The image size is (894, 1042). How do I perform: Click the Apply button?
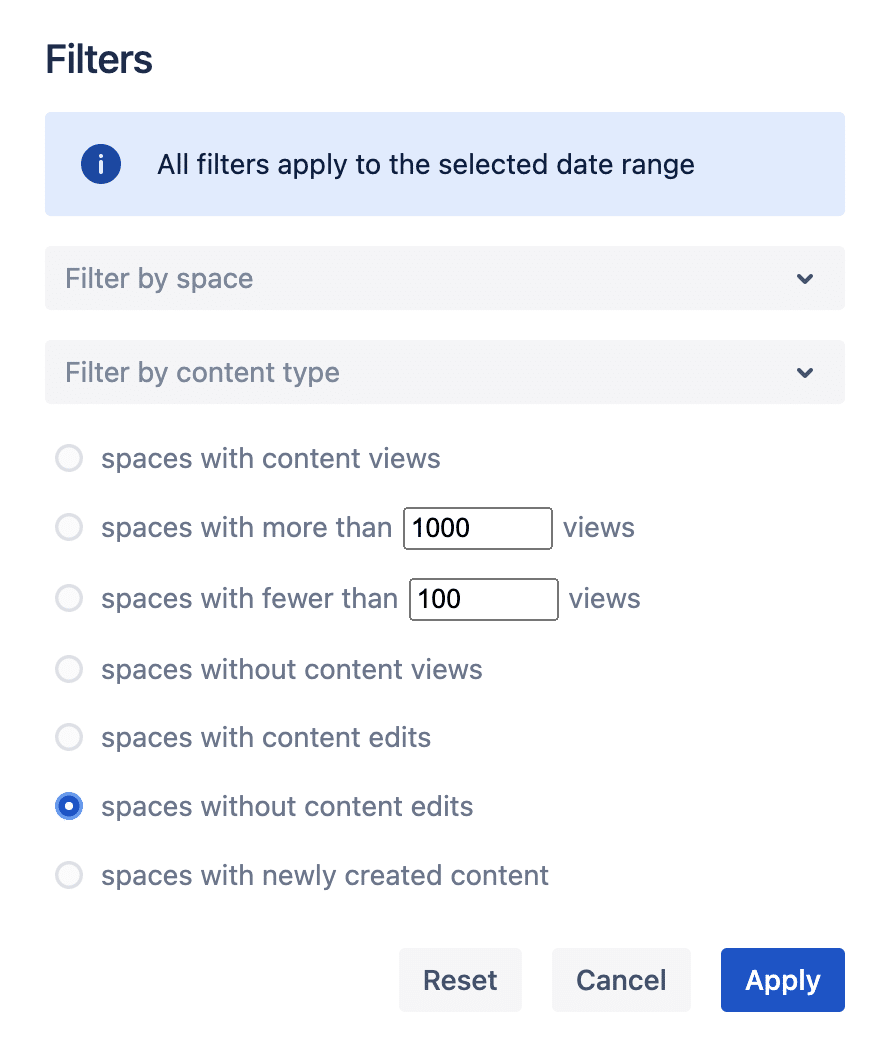point(782,980)
